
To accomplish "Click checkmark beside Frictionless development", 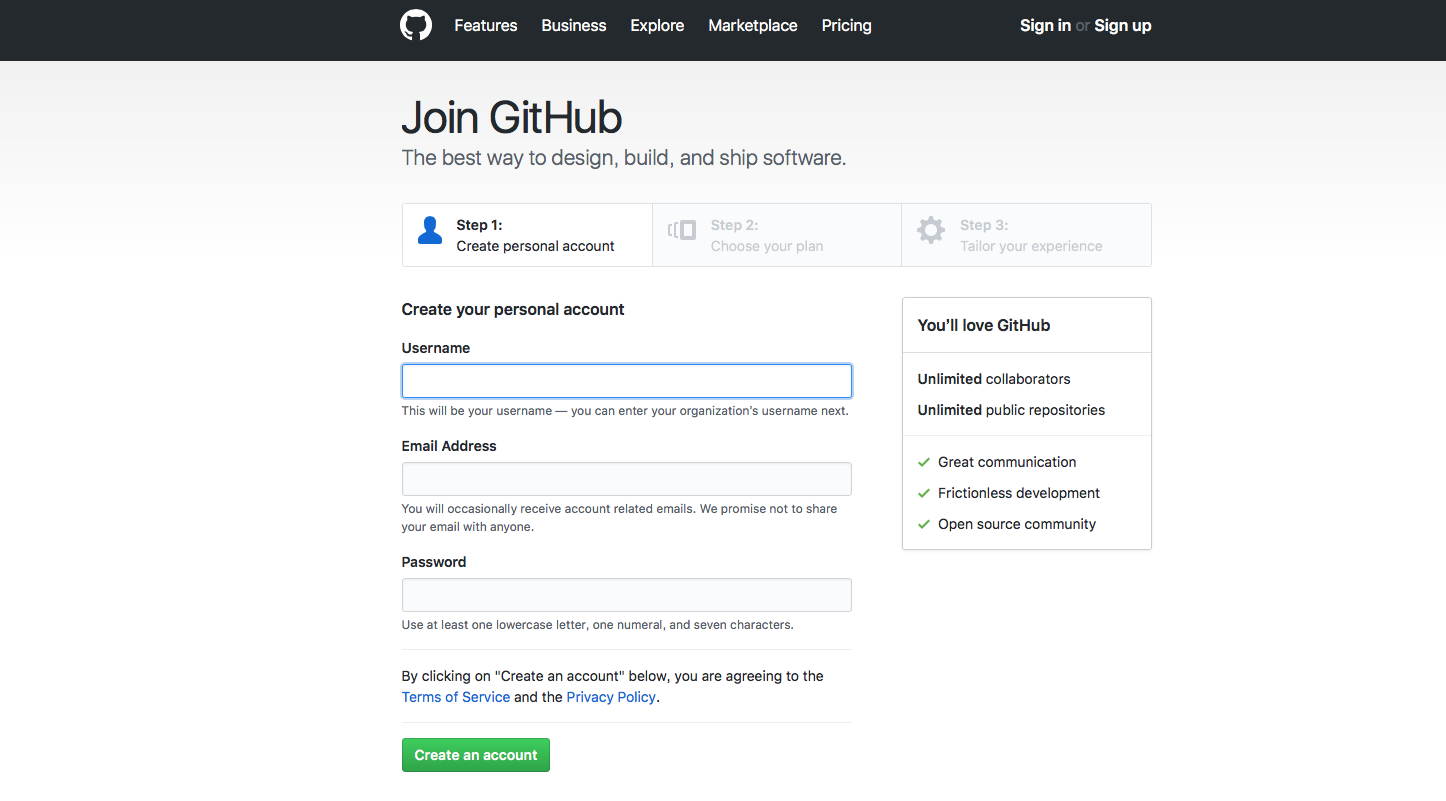I will coord(924,493).
